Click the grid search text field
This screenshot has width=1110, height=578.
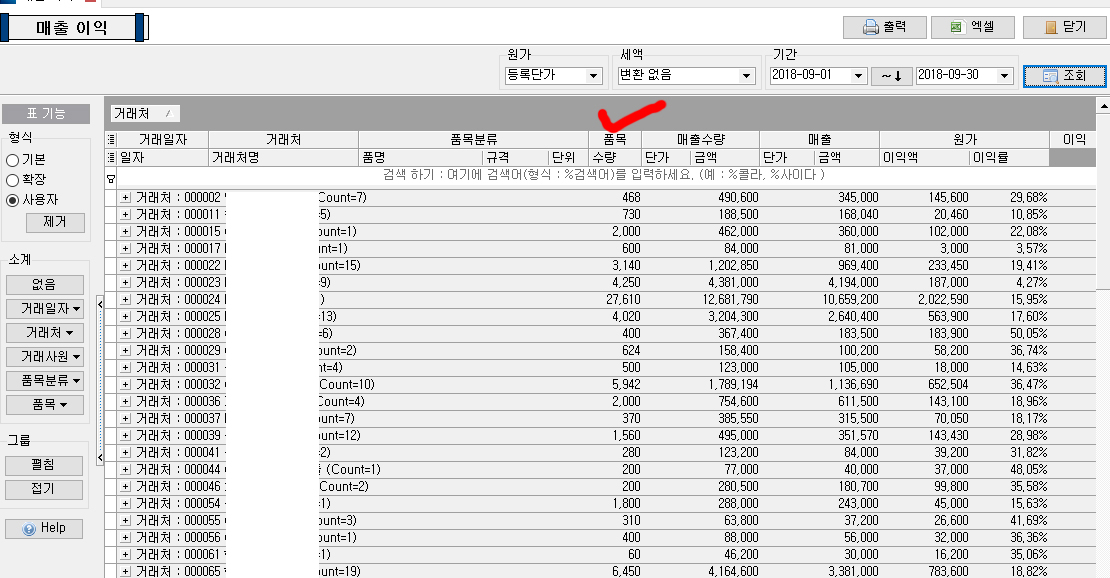tap(600, 176)
